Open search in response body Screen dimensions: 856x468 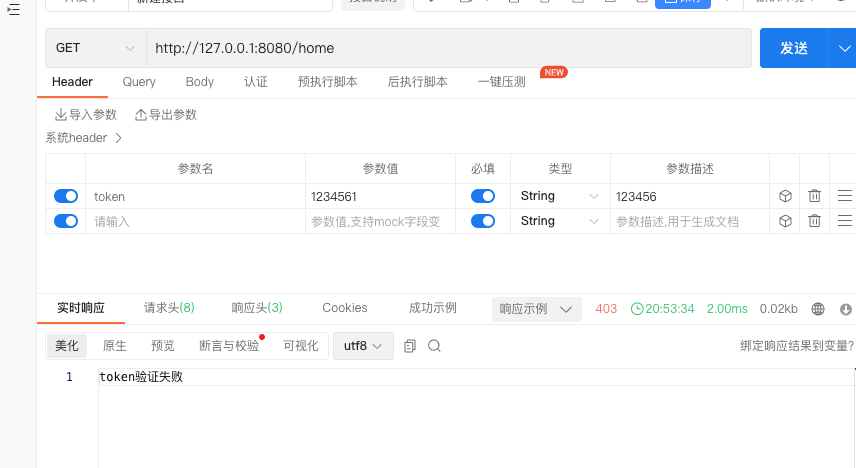[435, 346]
